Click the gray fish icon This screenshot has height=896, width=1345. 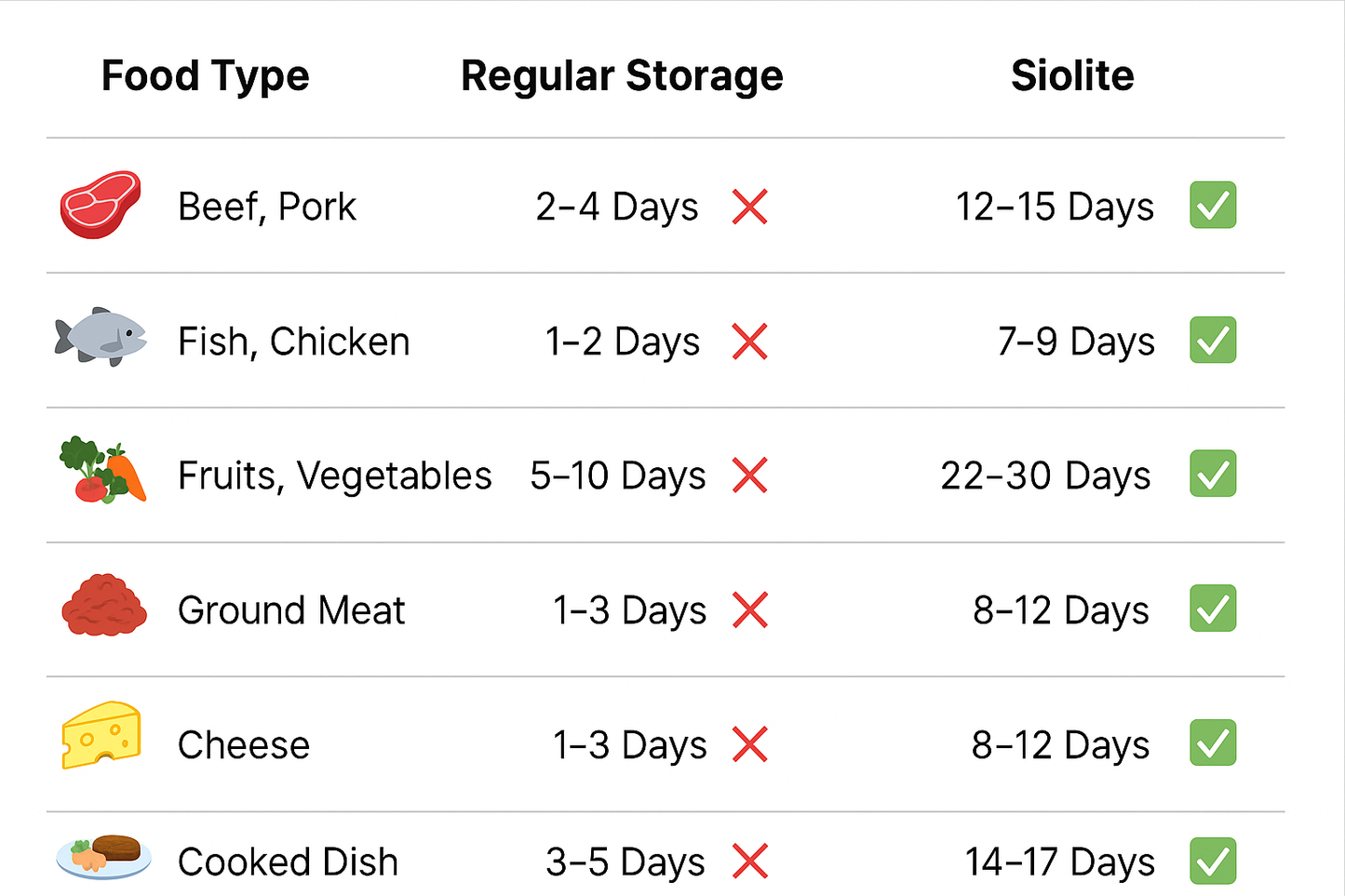coord(101,337)
